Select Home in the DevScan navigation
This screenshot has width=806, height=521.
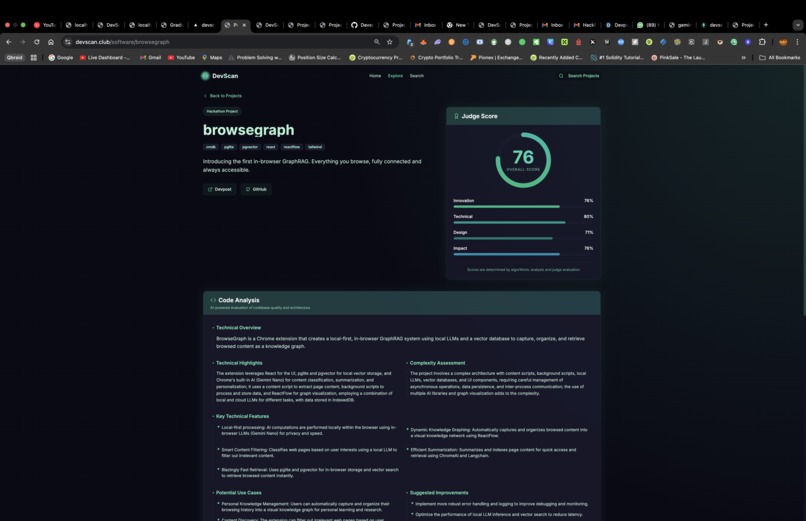(375, 76)
